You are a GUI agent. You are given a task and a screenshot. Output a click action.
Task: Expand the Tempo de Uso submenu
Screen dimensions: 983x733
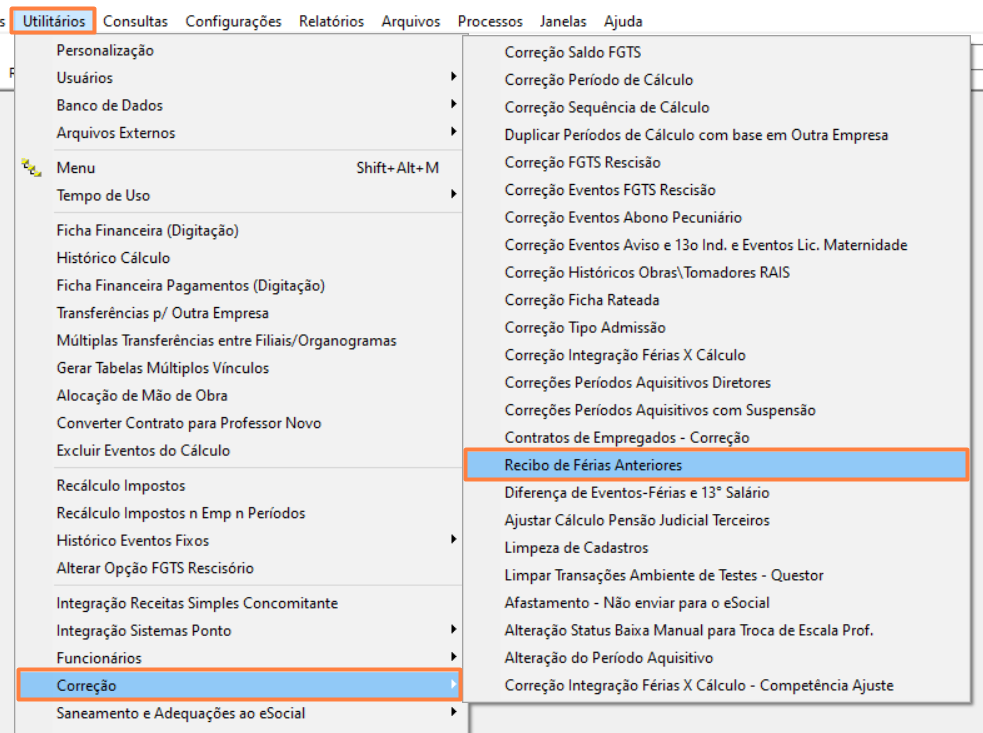pos(239,196)
